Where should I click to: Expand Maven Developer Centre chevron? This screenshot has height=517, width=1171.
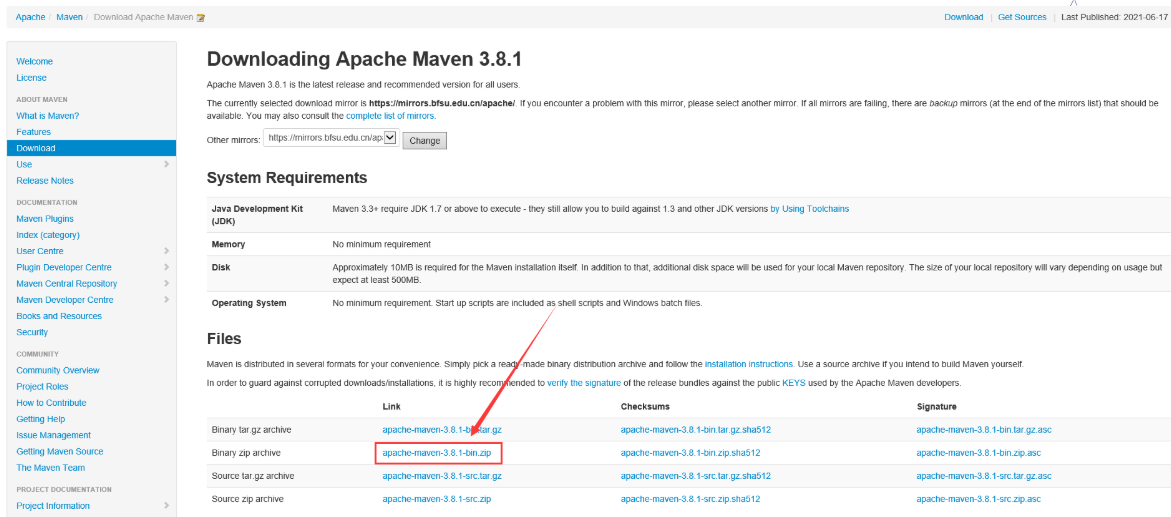click(167, 300)
